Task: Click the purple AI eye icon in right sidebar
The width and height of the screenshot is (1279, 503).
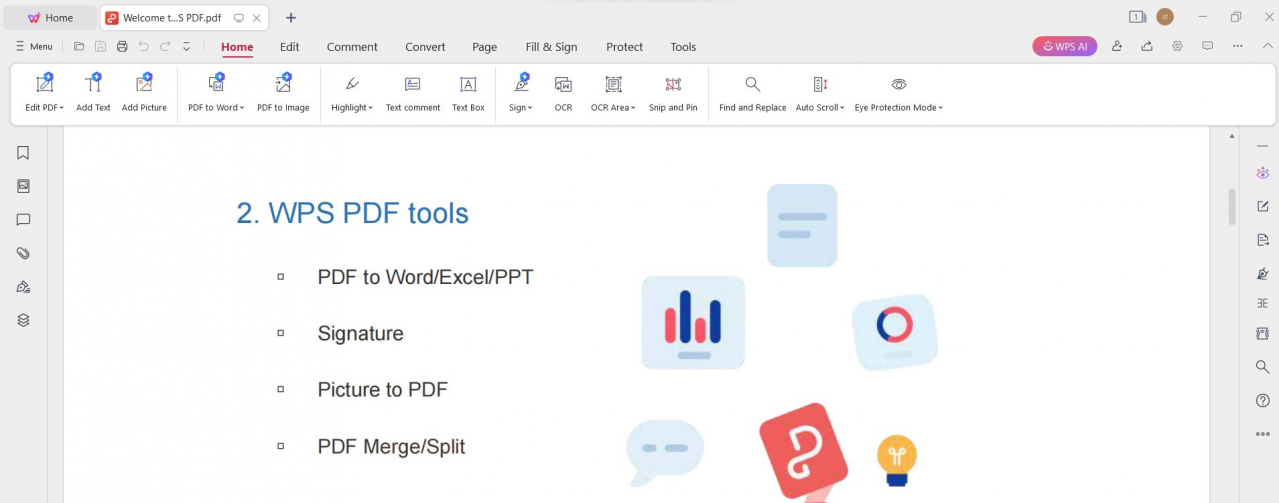Action: click(1262, 173)
